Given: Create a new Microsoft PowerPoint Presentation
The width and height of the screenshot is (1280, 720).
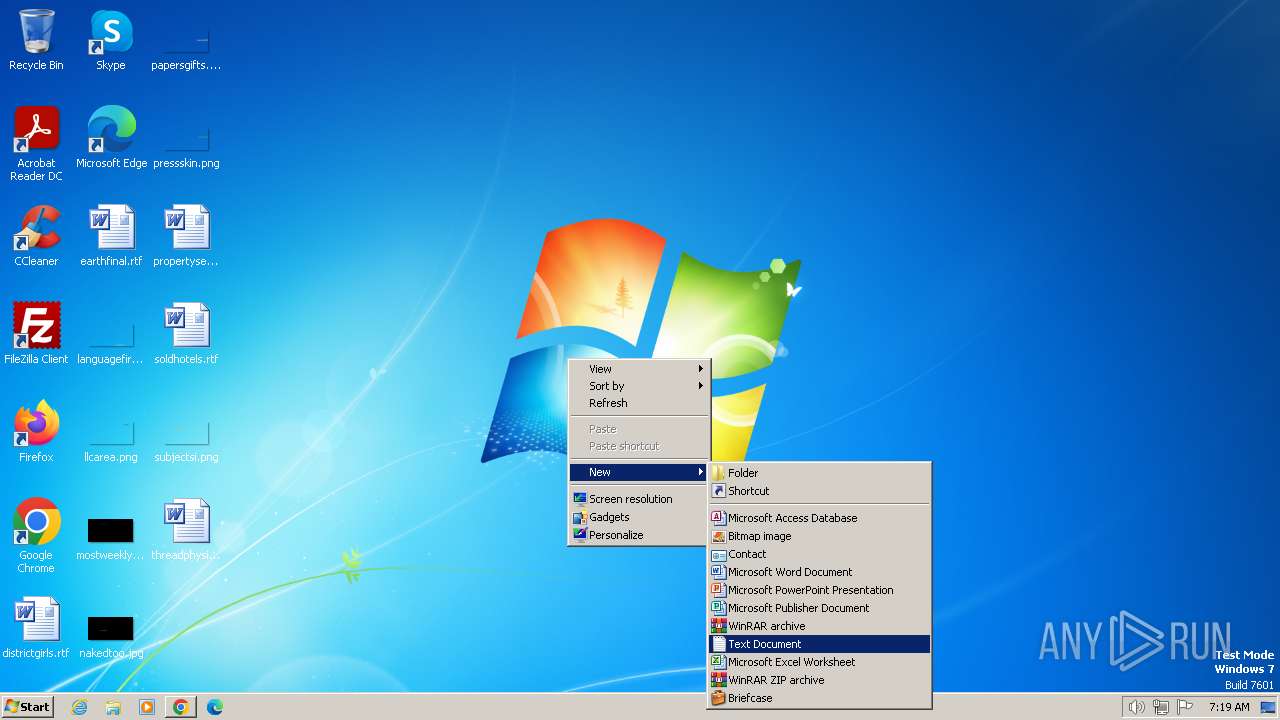Looking at the screenshot, I should point(819,590).
